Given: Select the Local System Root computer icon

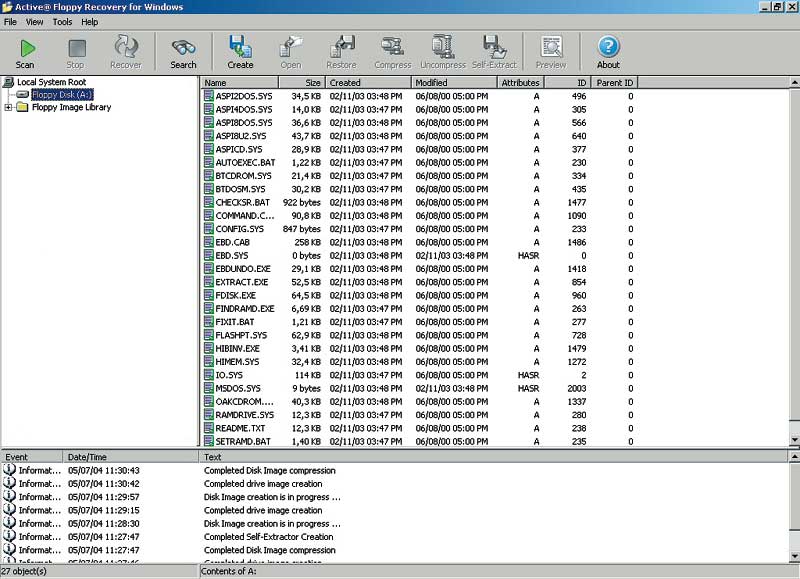Looking at the screenshot, I should pos(8,82).
